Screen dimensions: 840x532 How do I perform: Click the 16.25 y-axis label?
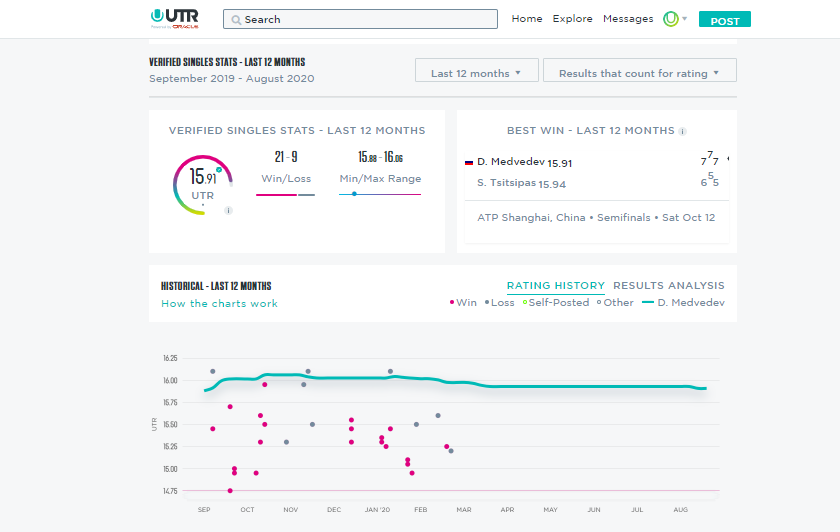pyautogui.click(x=170, y=358)
